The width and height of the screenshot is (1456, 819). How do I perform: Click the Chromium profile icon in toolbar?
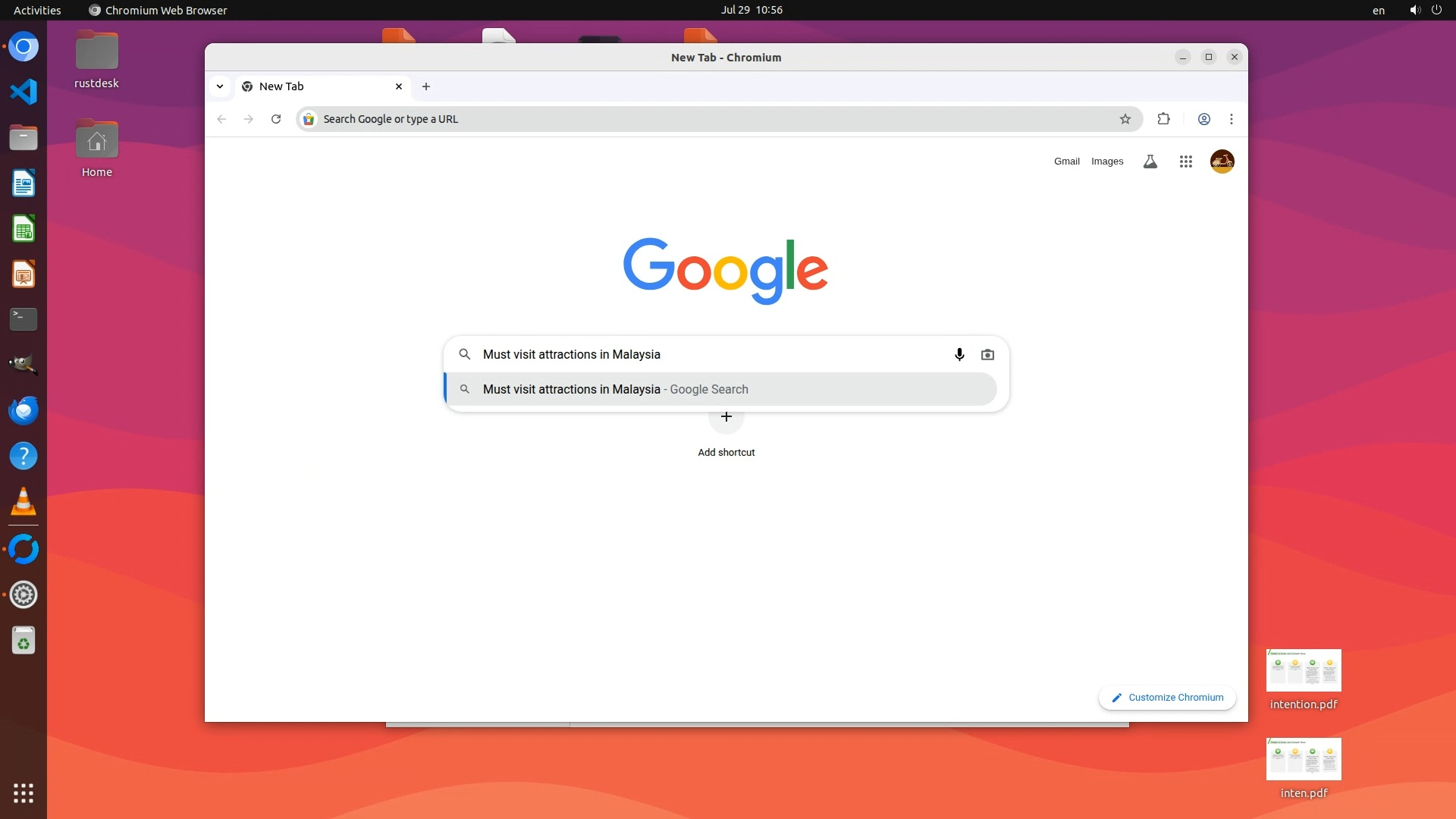coord(1203,119)
